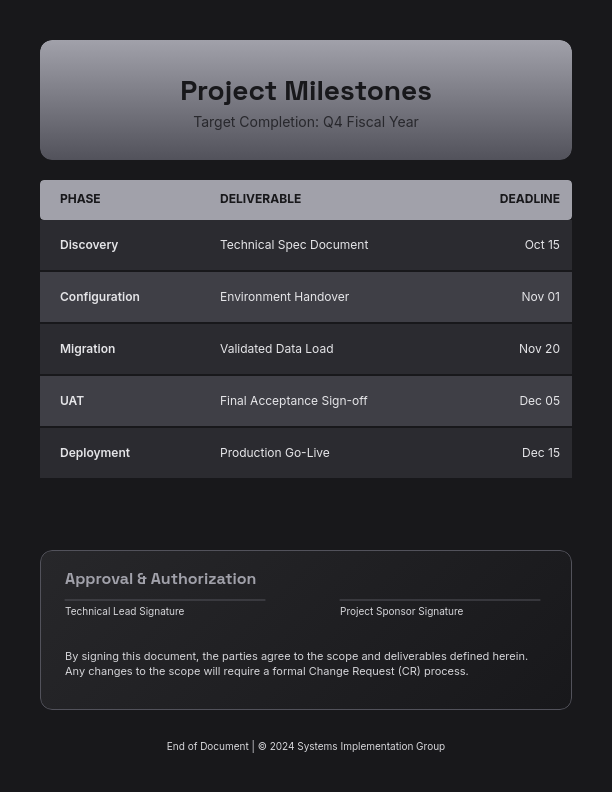Select the Discovery phase row label

point(89,245)
